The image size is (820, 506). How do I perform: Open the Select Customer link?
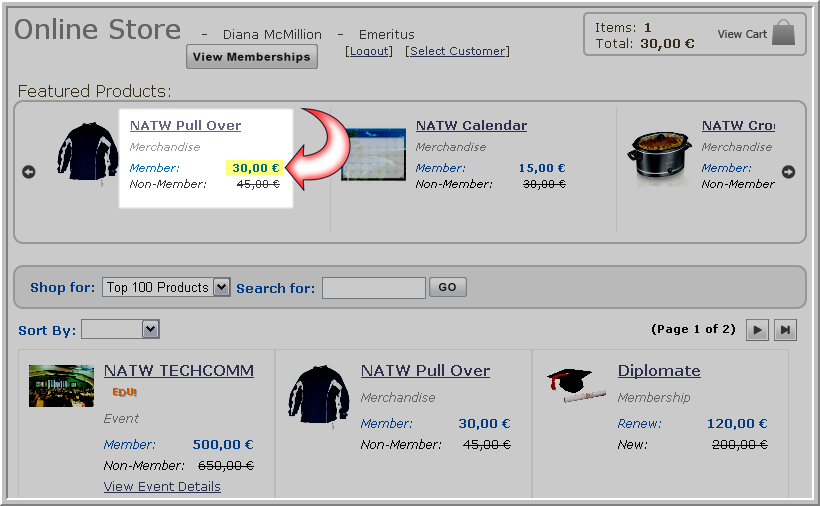click(x=457, y=51)
